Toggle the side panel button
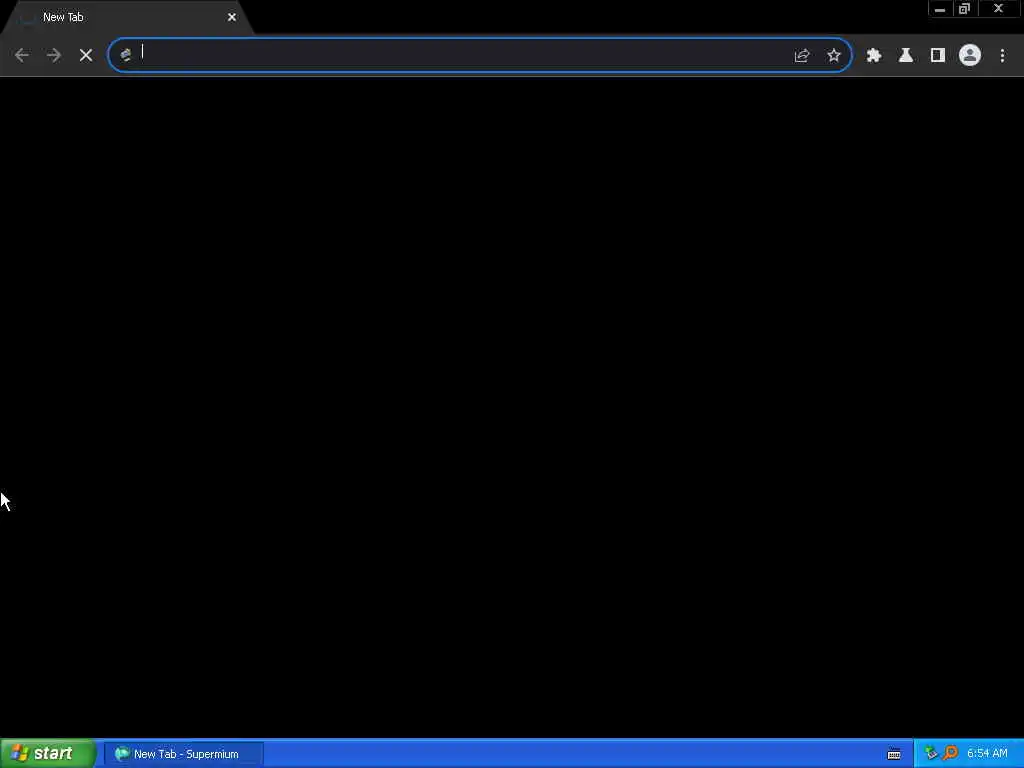 pos(938,56)
